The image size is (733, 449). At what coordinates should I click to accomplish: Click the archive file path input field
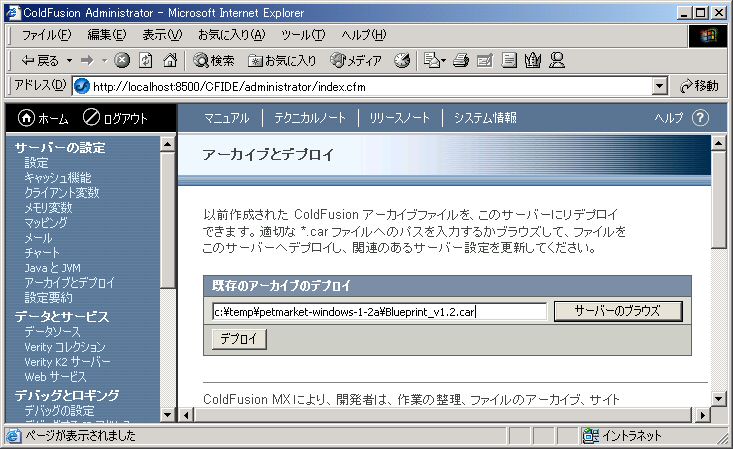point(379,311)
